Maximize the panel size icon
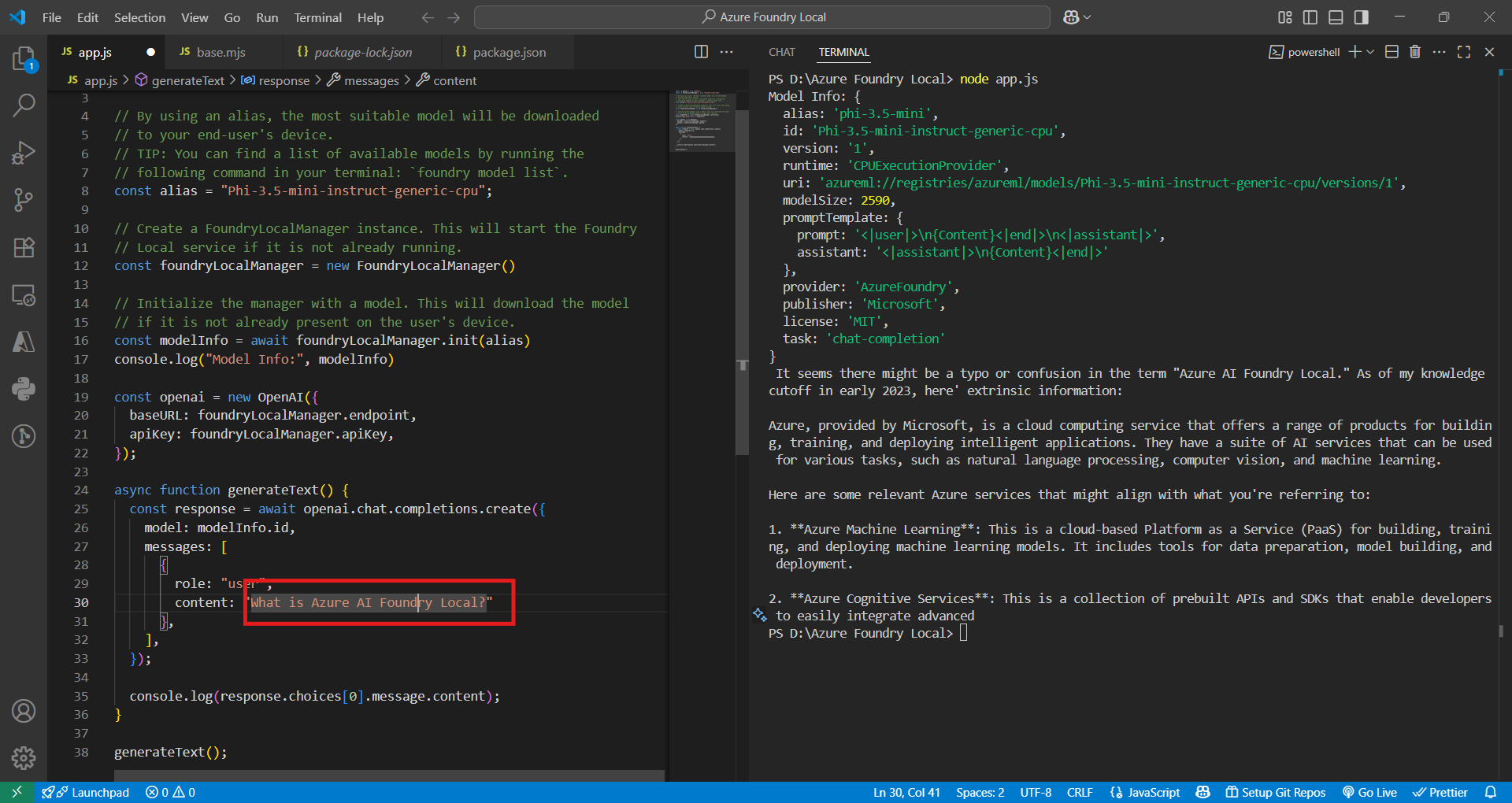1512x803 pixels. tap(1464, 52)
